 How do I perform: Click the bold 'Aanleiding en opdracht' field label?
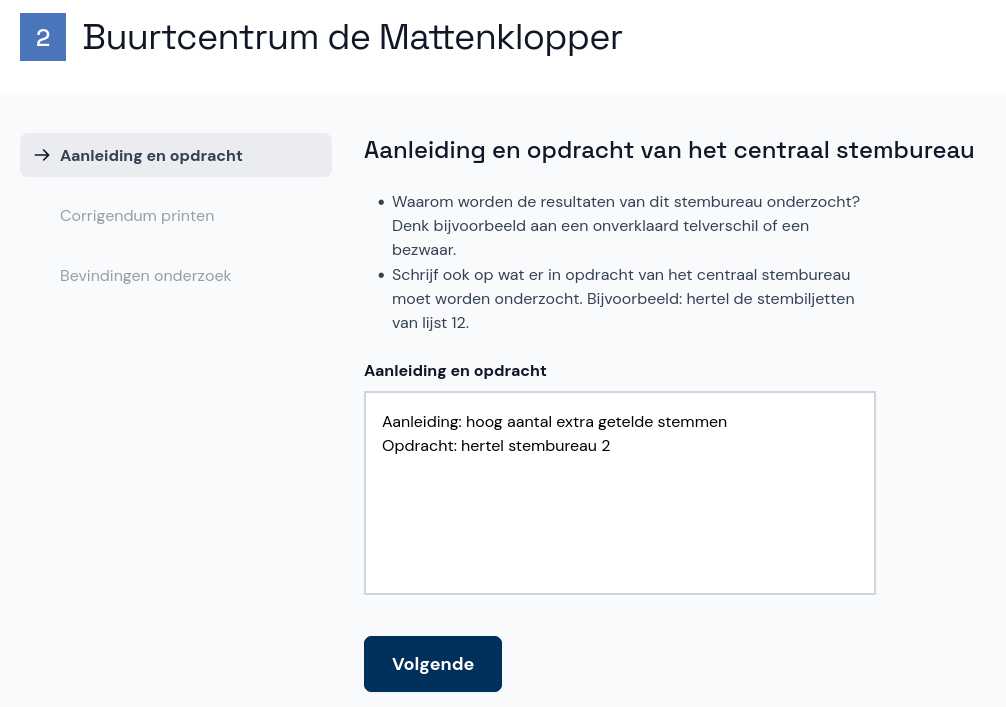(455, 370)
